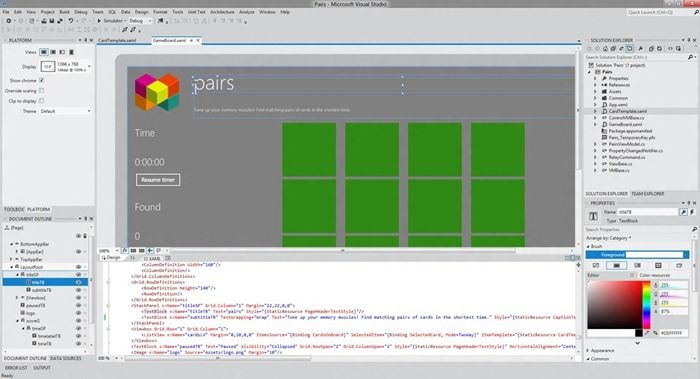Viewport: 700px width, 379px height.
Task: Select the solid color brush icon
Action: (617, 266)
